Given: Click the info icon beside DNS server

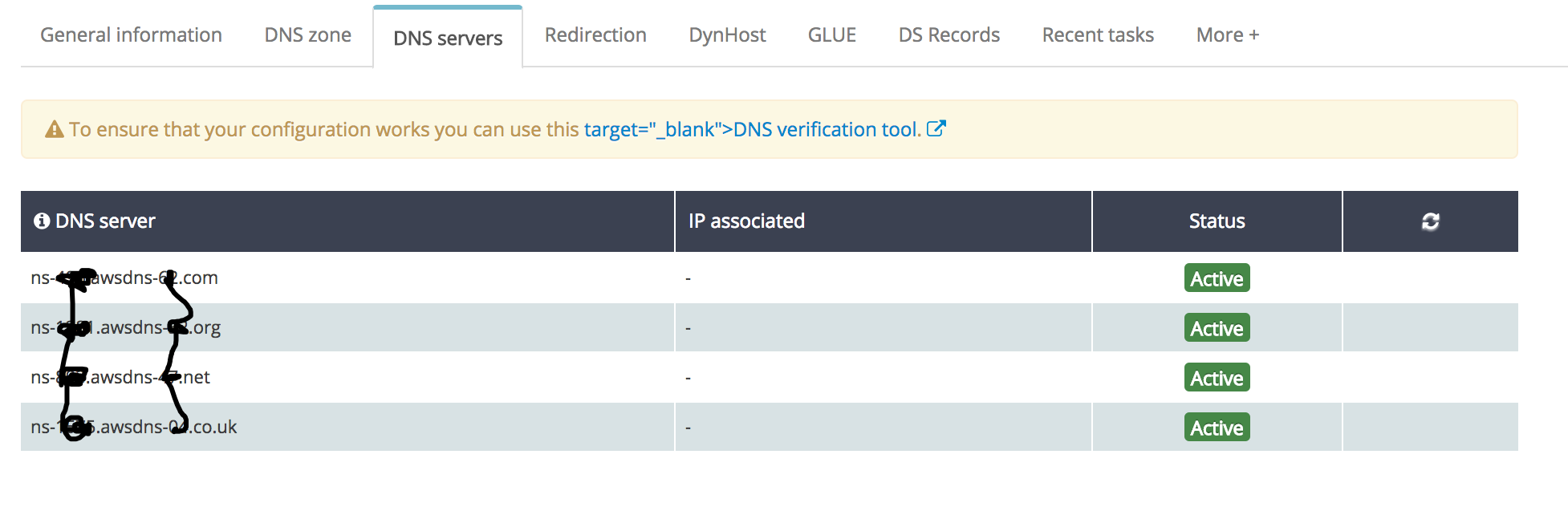Looking at the screenshot, I should click(x=42, y=221).
